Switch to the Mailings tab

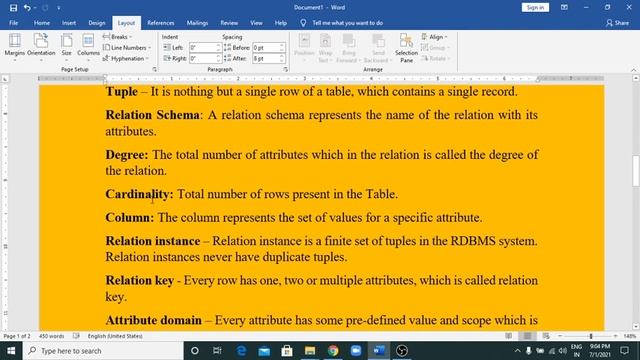point(197,23)
